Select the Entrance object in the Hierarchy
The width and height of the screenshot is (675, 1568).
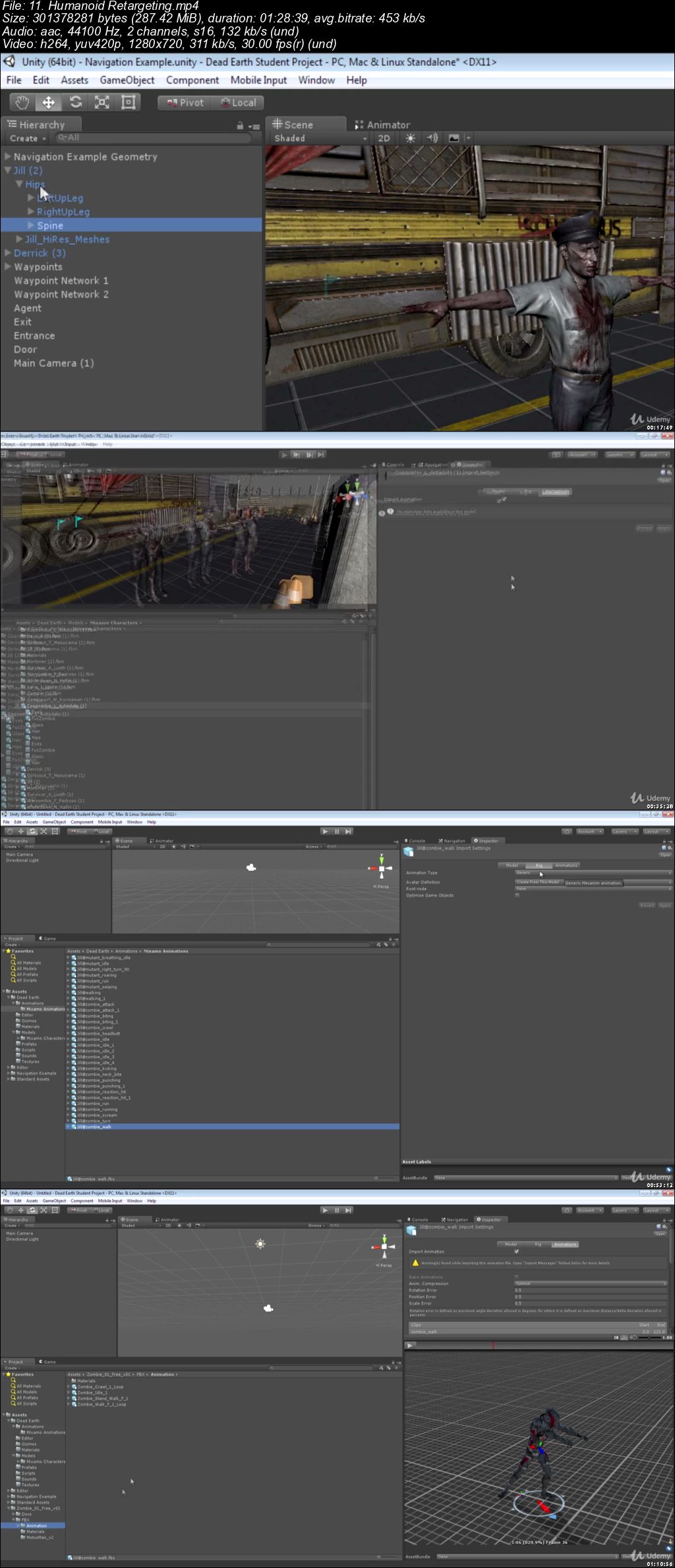pyautogui.click(x=34, y=336)
